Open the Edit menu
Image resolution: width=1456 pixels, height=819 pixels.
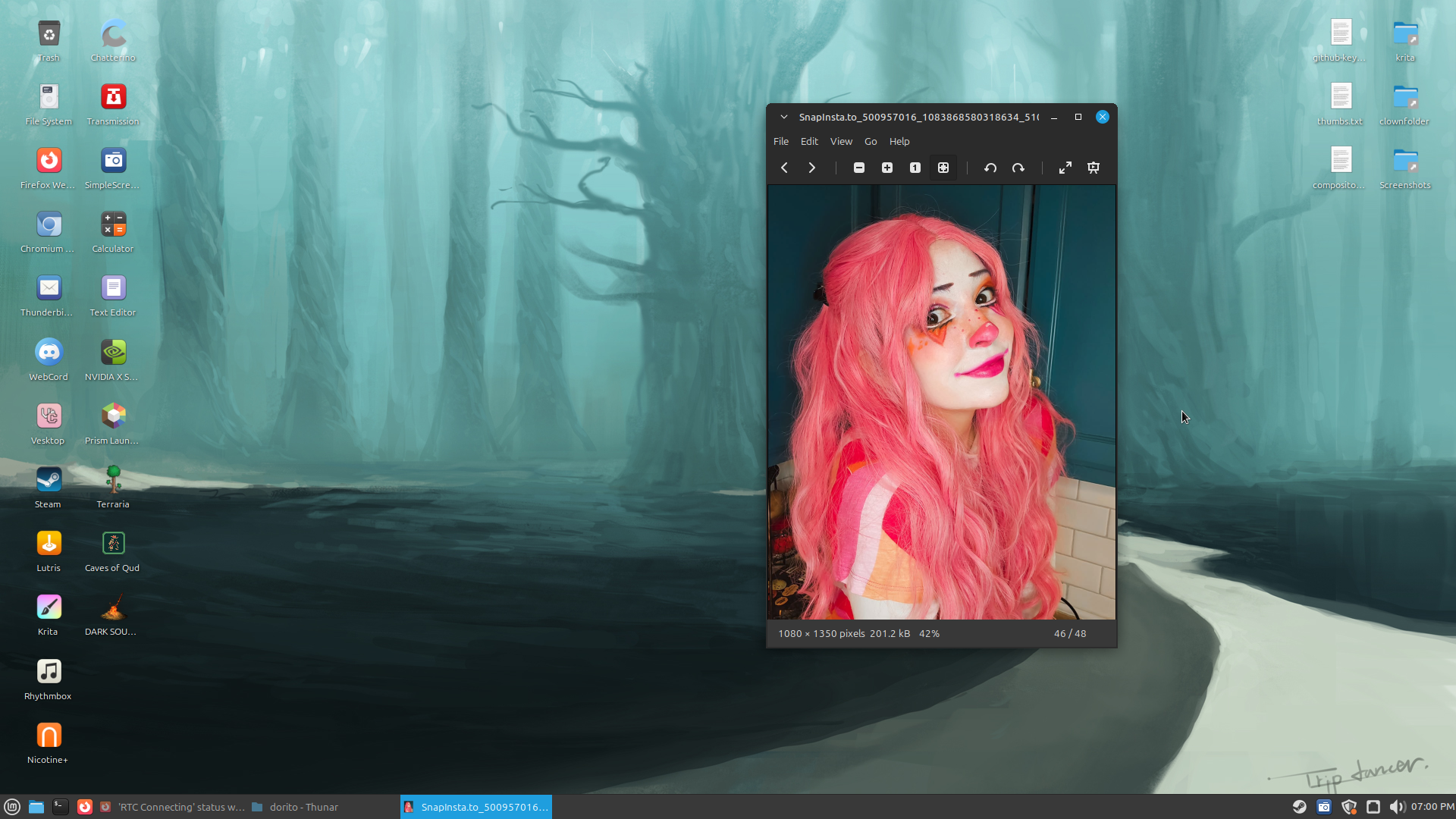coord(809,141)
